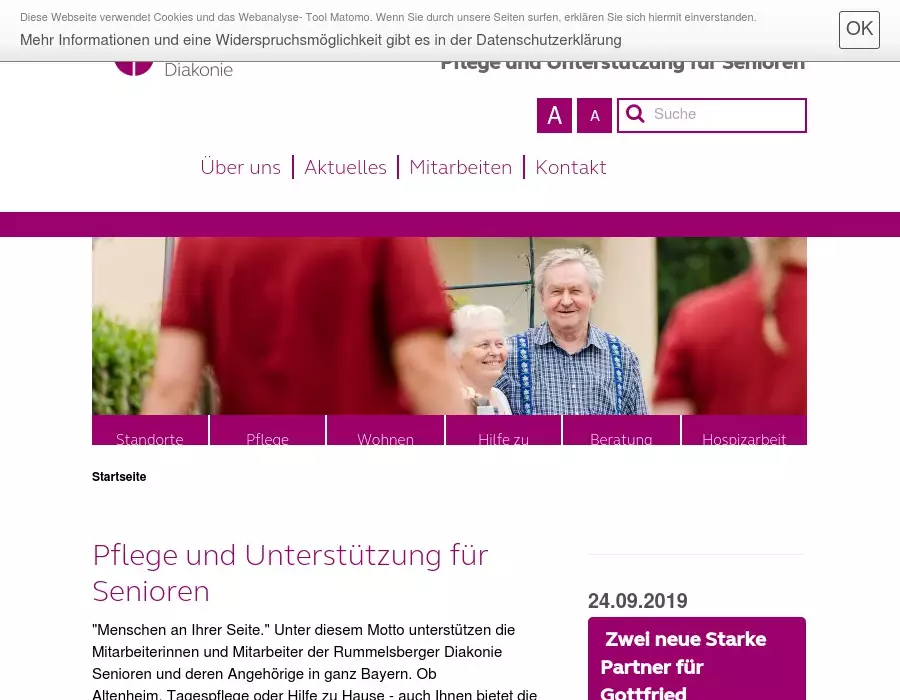Select the Hospizarbeit tab
The height and width of the screenshot is (700, 900).
pos(744,430)
